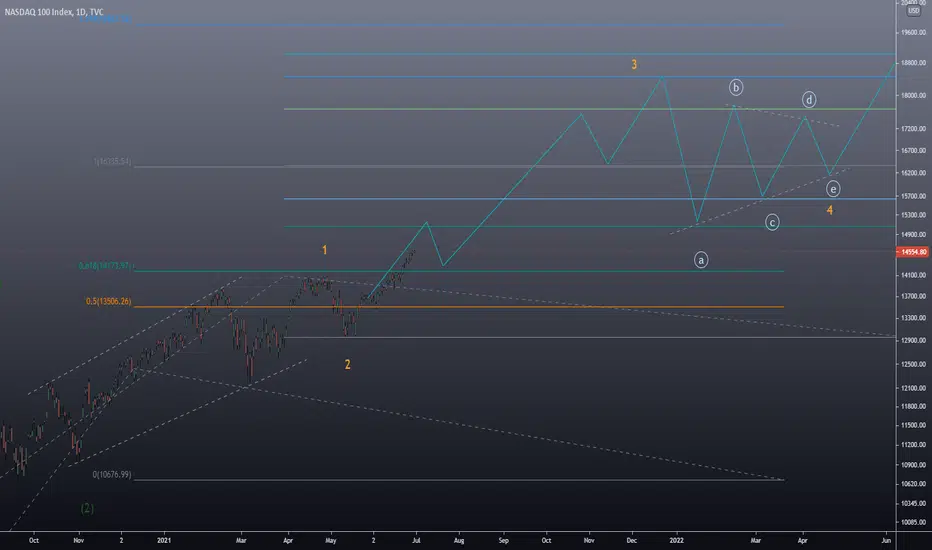The image size is (932, 550).
Task: Click the Dec label on time axis
Action: coord(632,540)
